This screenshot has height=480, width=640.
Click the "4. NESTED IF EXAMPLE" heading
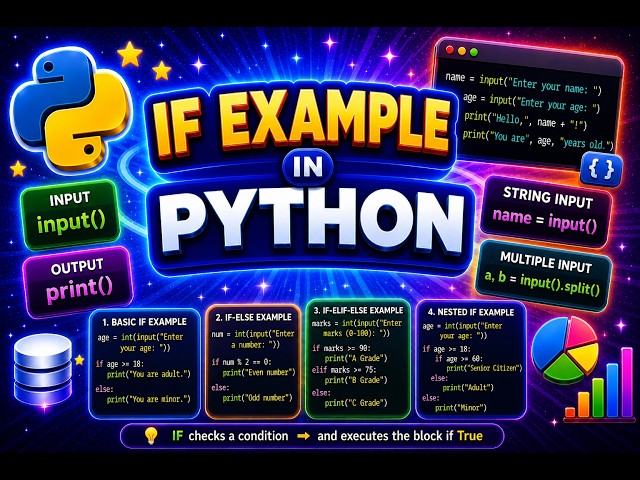471,312
